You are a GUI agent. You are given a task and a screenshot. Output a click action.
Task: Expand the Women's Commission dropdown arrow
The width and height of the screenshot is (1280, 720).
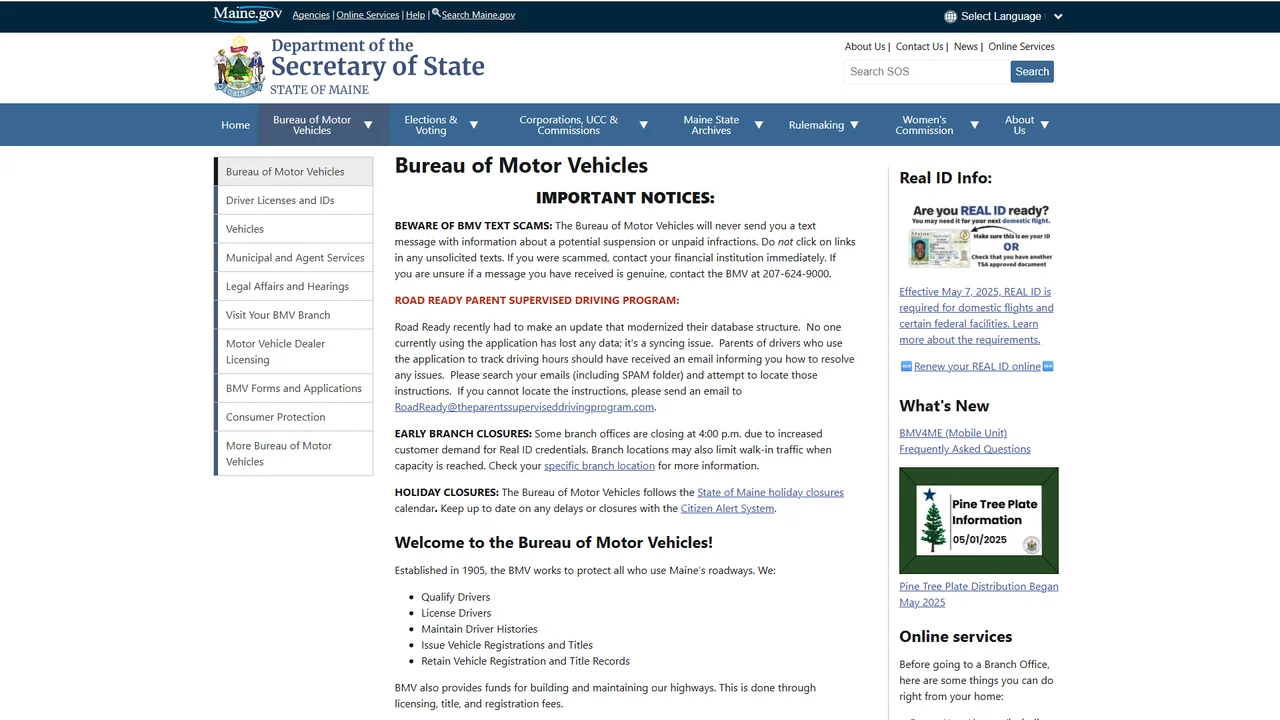tap(975, 125)
